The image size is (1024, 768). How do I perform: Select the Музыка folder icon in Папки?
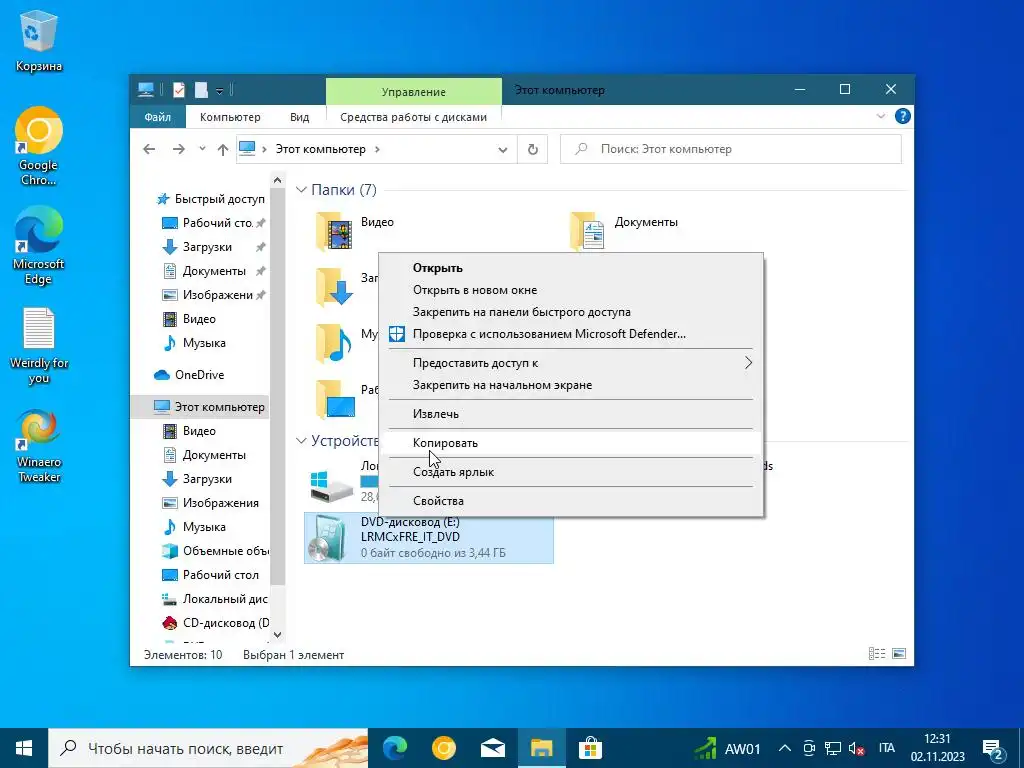(334, 343)
